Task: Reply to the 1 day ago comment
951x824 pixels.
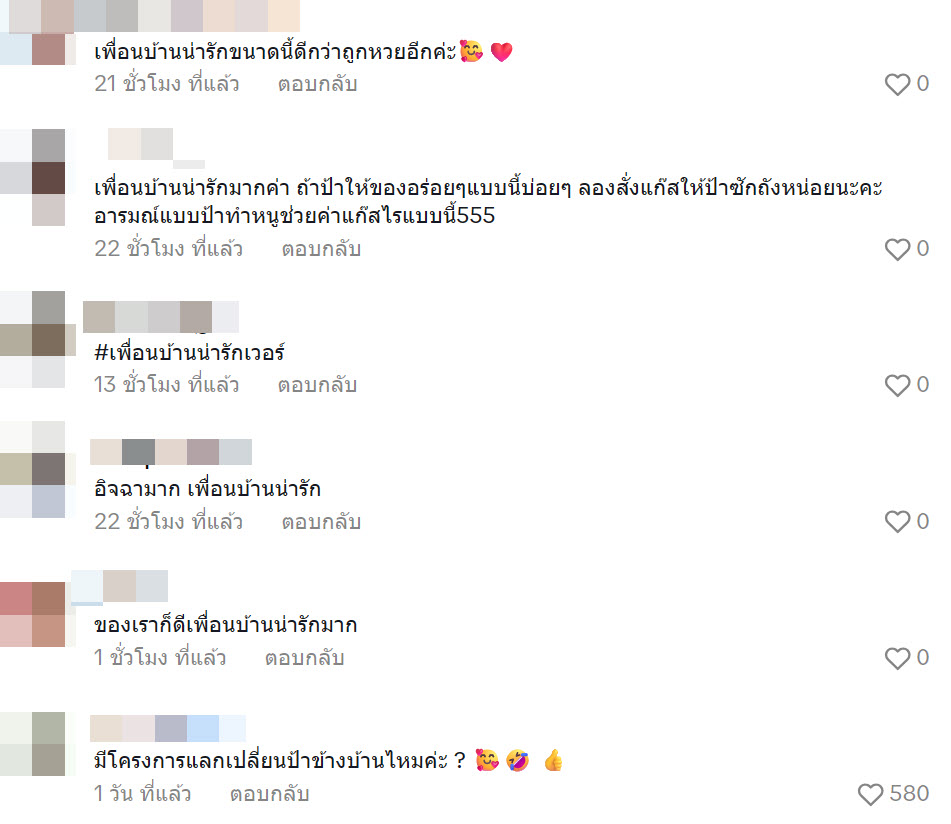Action: (269, 794)
